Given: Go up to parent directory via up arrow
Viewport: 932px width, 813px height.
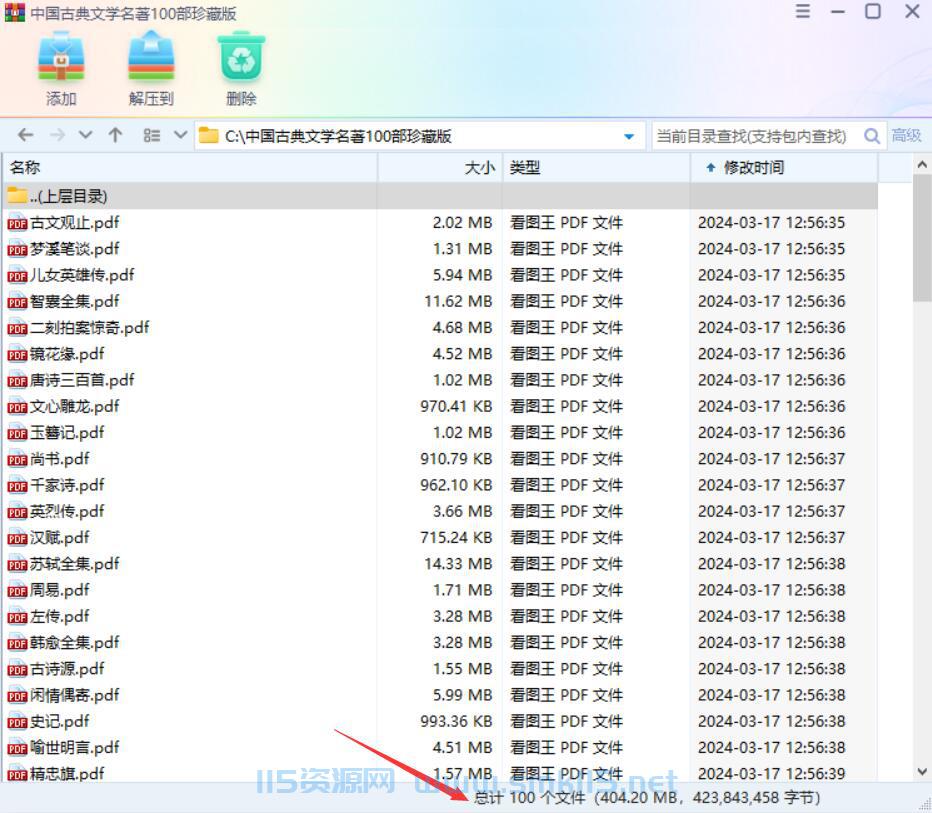Looking at the screenshot, I should coord(114,134).
